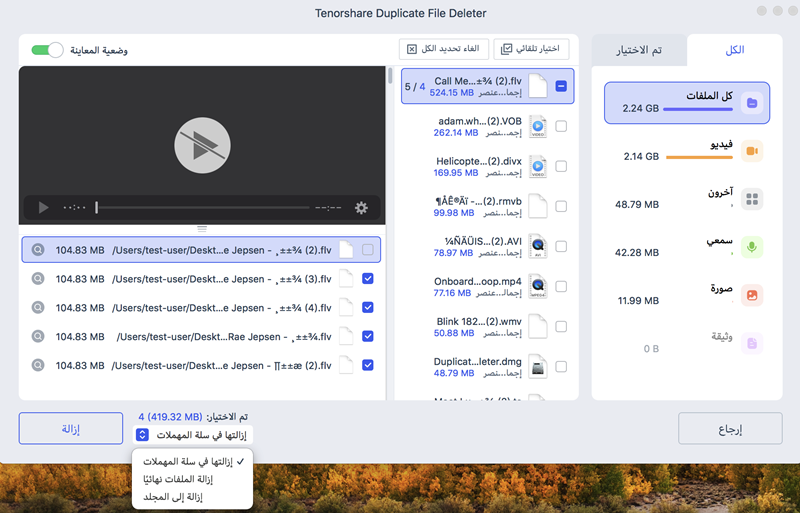Choose the checked move to Trash menu option
Viewport: 800px width, 513px height.
[192, 461]
